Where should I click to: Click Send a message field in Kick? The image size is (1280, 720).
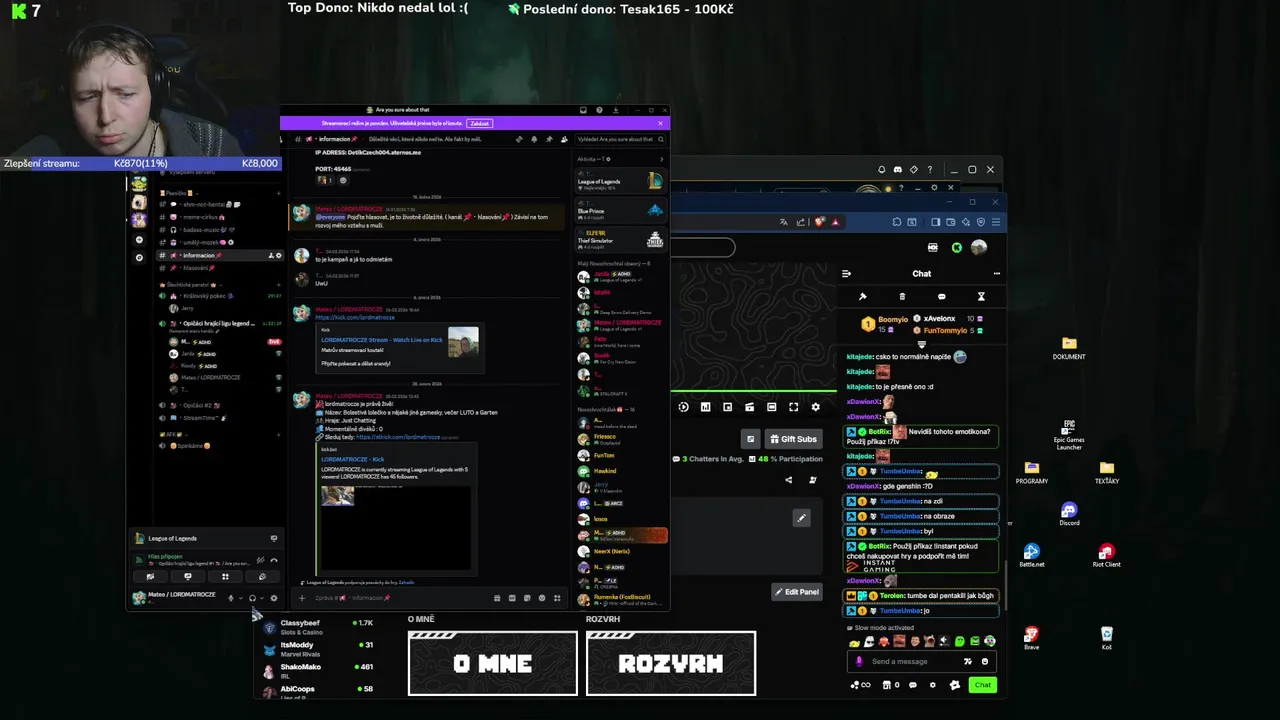click(x=921, y=661)
